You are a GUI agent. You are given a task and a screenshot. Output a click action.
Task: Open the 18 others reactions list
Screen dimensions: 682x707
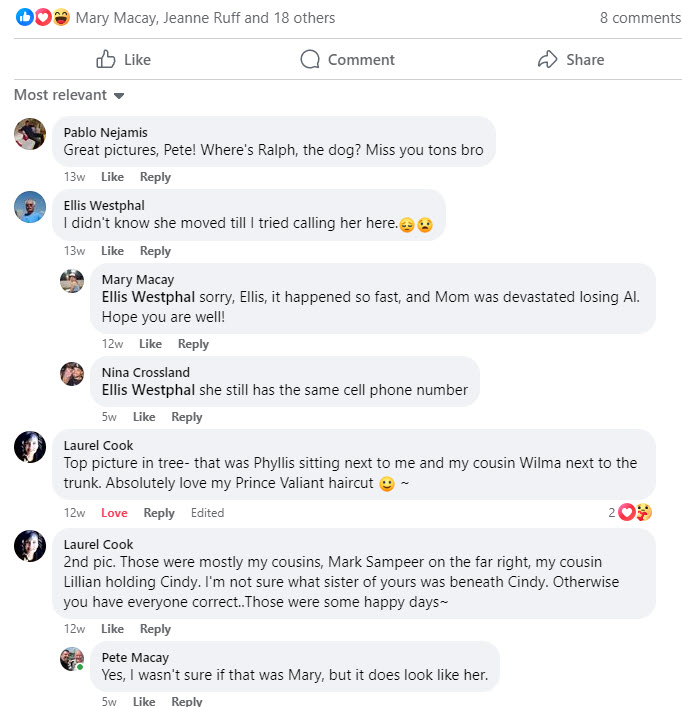(304, 18)
